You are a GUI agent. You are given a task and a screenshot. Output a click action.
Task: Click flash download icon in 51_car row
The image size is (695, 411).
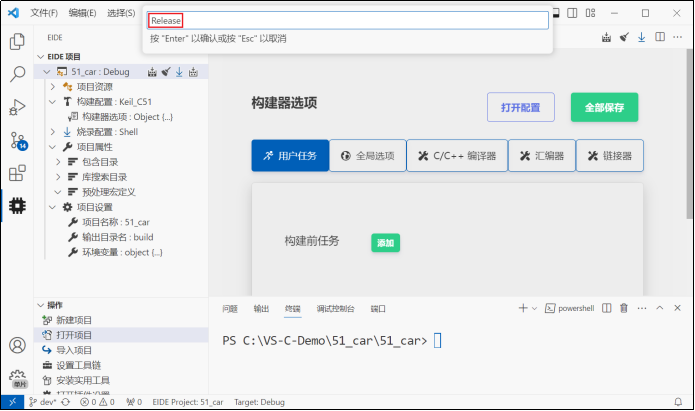point(179,72)
